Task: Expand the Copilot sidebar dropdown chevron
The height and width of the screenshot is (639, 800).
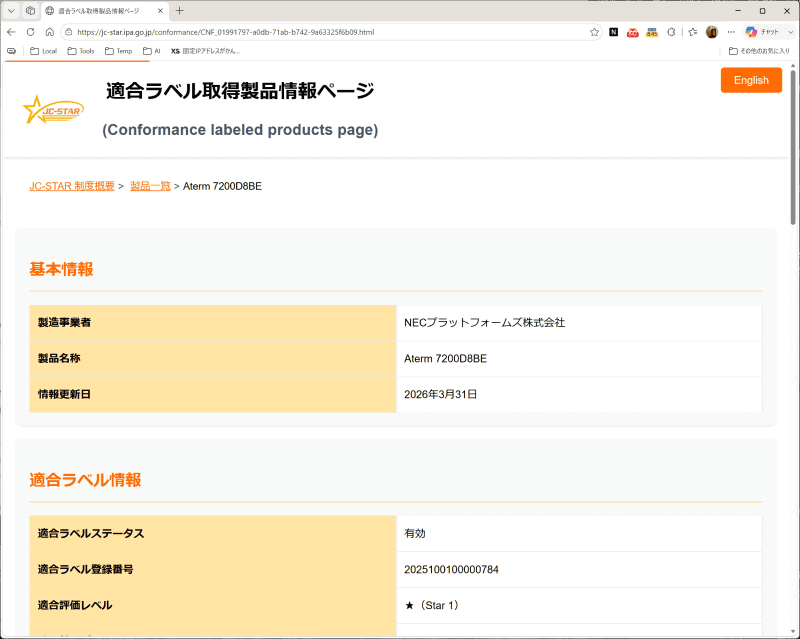Action: [x=791, y=32]
